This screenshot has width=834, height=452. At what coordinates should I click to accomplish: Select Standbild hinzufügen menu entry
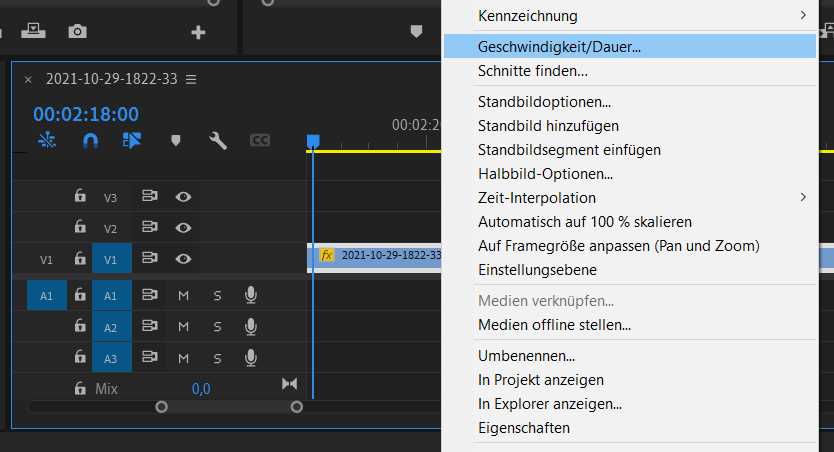pos(548,126)
